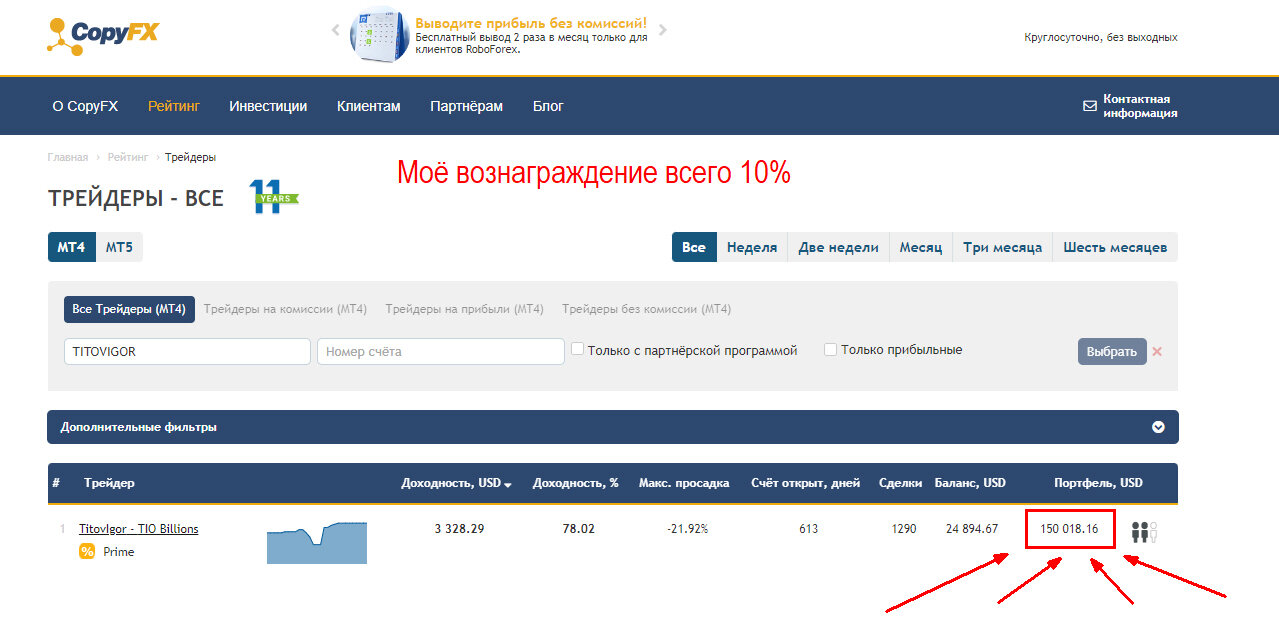Click the red X clear filter icon
Viewport: 1279px width, 621px height.
click(x=1157, y=352)
